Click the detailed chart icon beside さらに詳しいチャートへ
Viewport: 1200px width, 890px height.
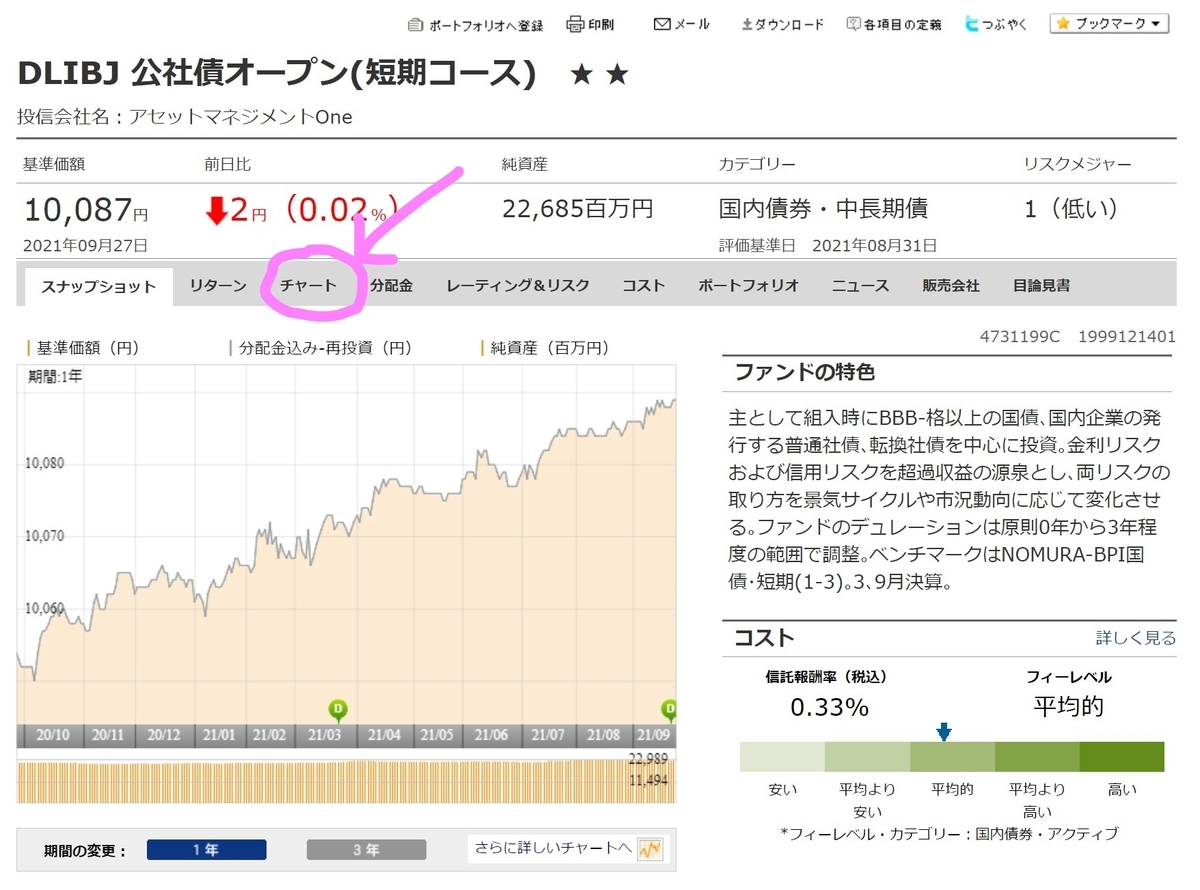pos(651,849)
